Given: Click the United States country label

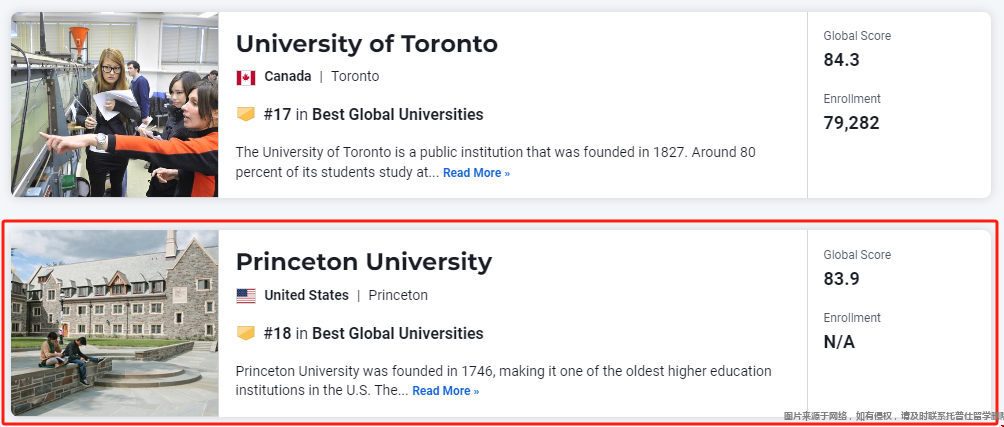Looking at the screenshot, I should pyautogui.click(x=307, y=296).
